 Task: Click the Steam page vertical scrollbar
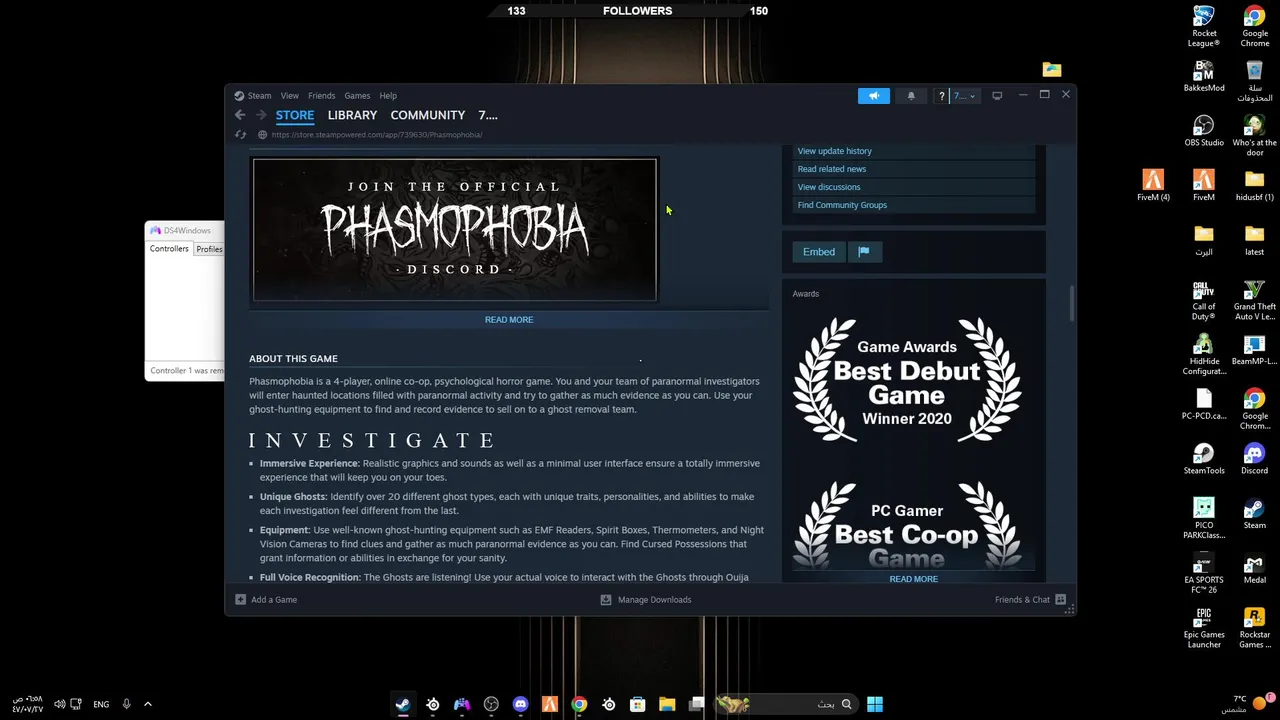[x=1072, y=304]
